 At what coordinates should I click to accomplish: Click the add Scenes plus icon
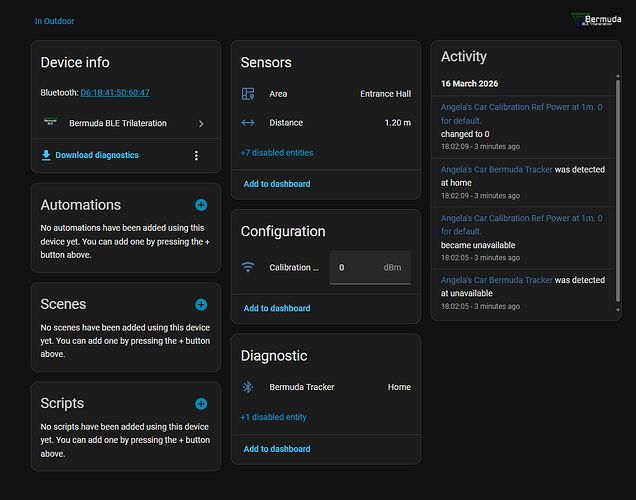click(x=201, y=304)
